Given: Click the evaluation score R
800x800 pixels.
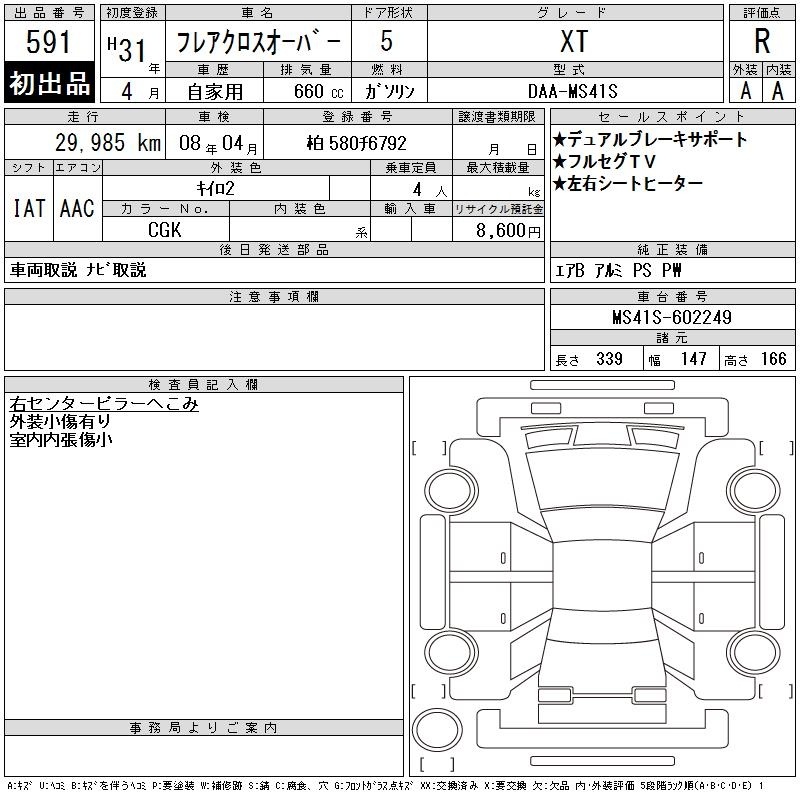Looking at the screenshot, I should (761, 41).
